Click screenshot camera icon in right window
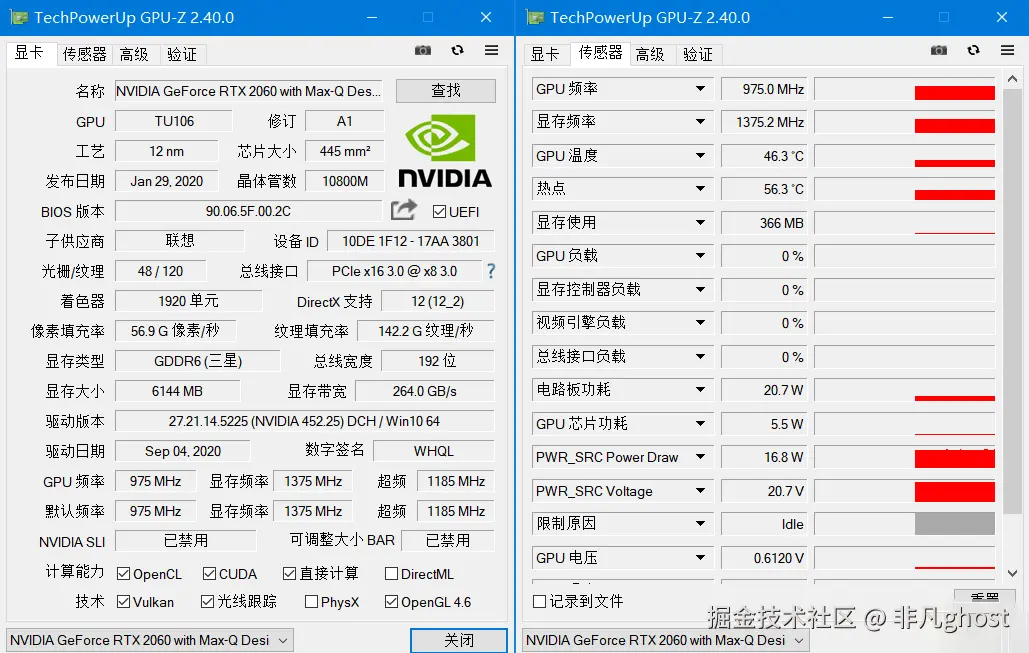Image resolution: width=1029 pixels, height=653 pixels. pyautogui.click(x=939, y=51)
